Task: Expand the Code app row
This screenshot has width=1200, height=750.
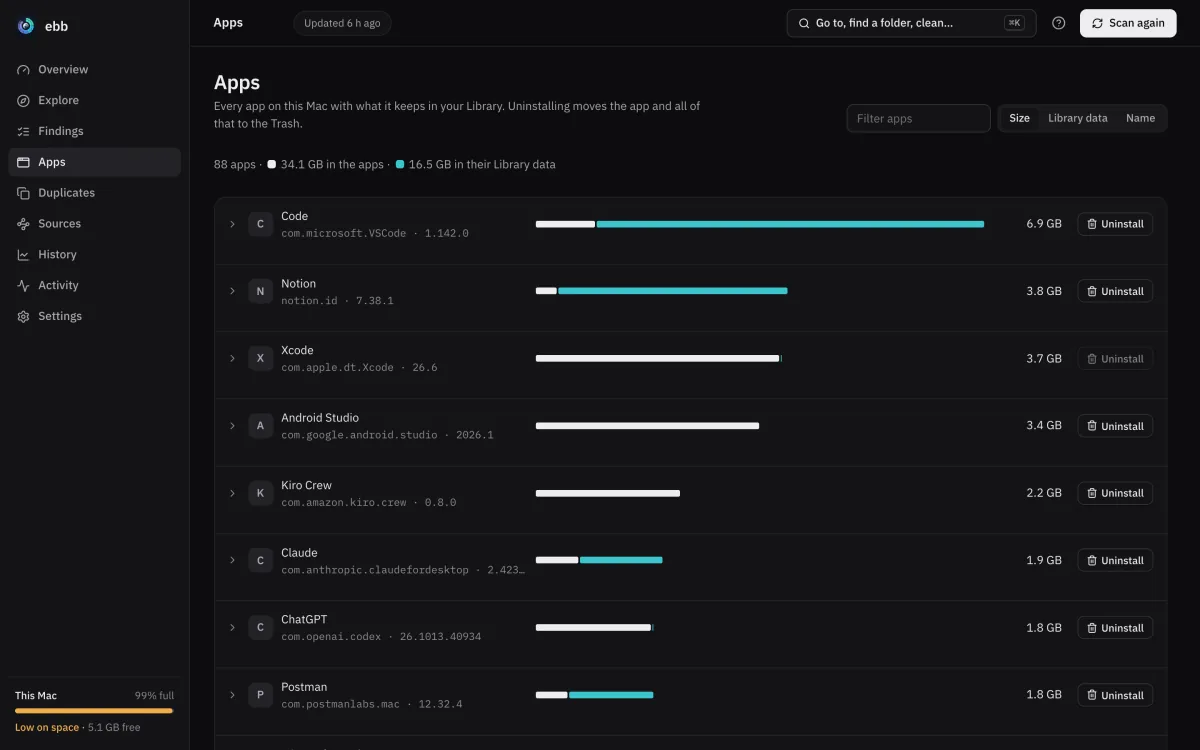Action: (232, 224)
